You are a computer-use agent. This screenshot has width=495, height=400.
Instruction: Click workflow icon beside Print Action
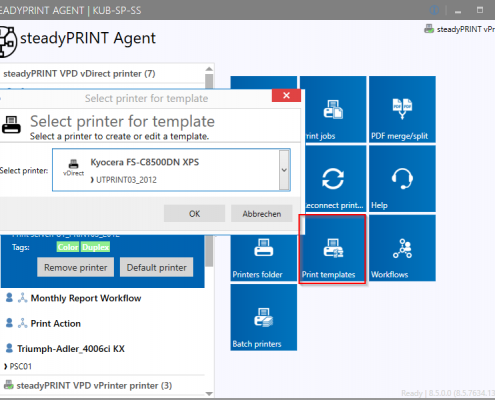click(22, 323)
